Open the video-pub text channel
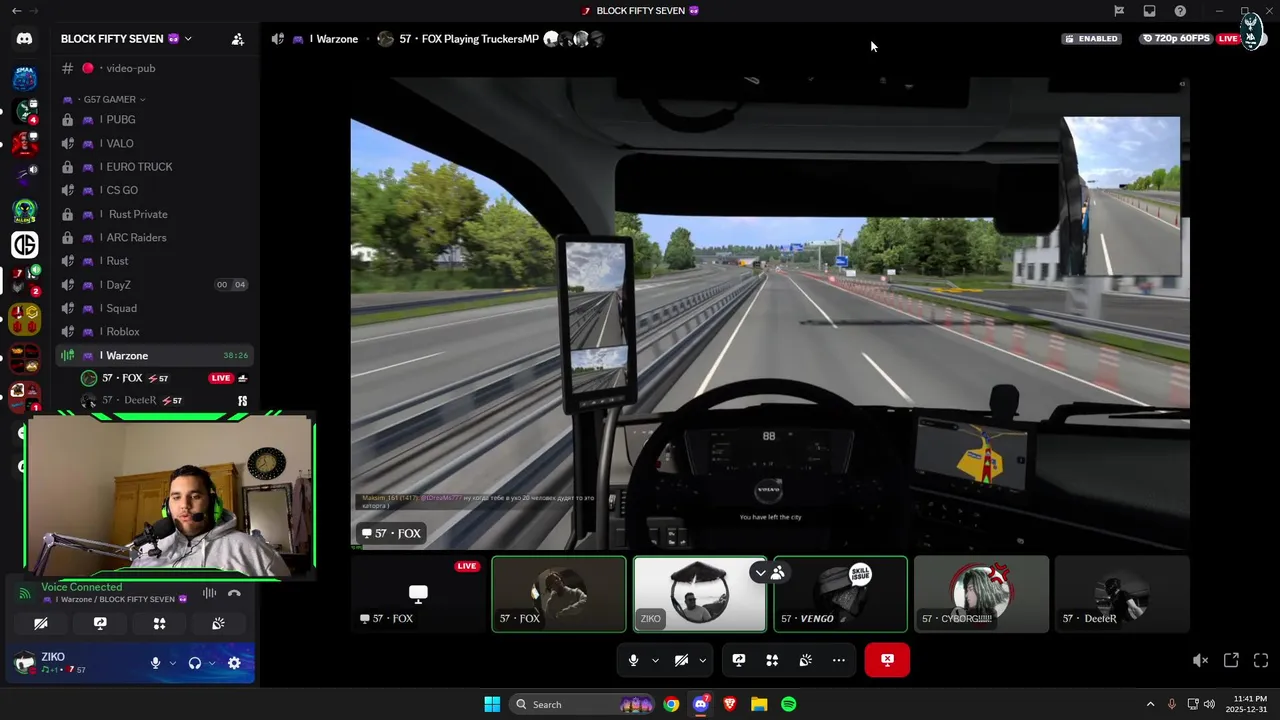Image resolution: width=1280 pixels, height=720 pixels. coord(154,68)
